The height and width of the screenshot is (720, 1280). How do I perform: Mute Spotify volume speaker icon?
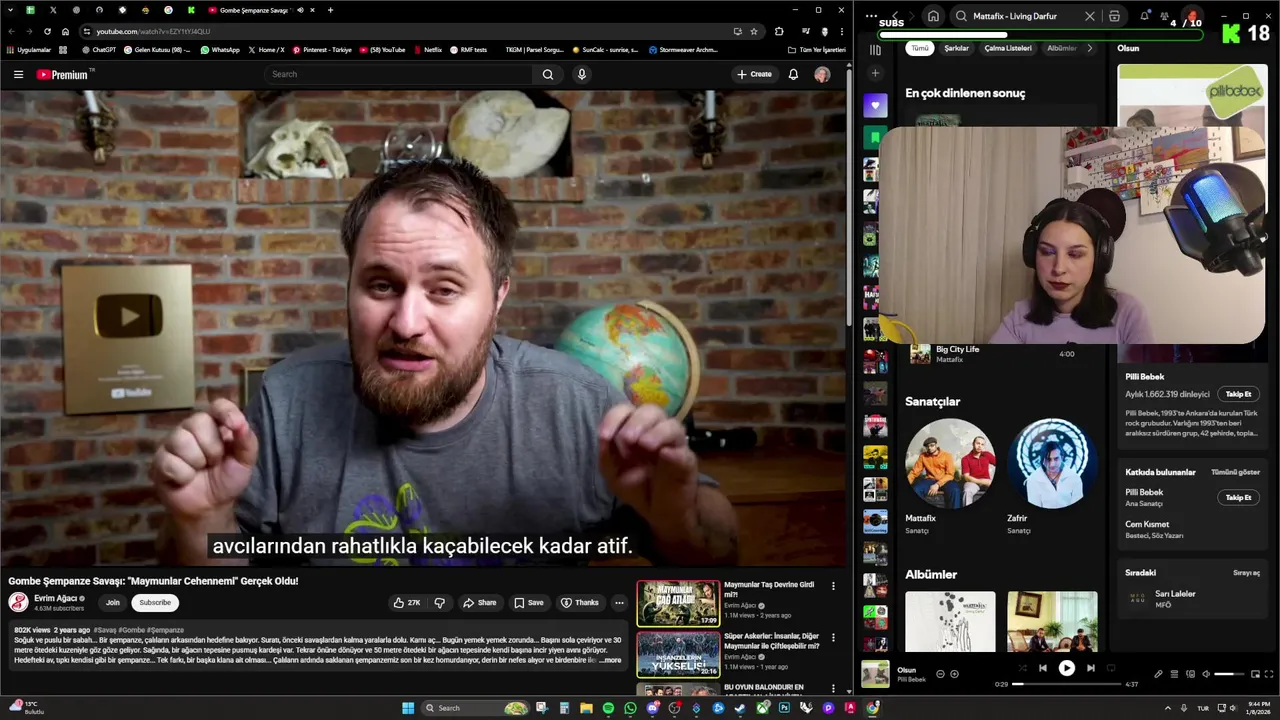(1206, 674)
